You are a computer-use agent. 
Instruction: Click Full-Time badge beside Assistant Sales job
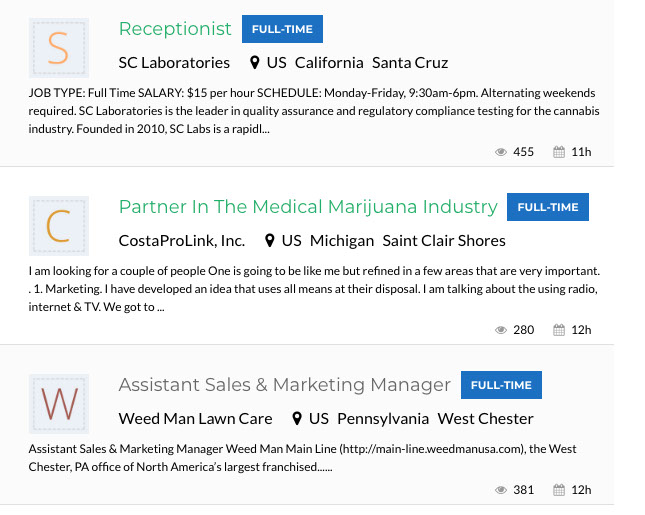[501, 385]
